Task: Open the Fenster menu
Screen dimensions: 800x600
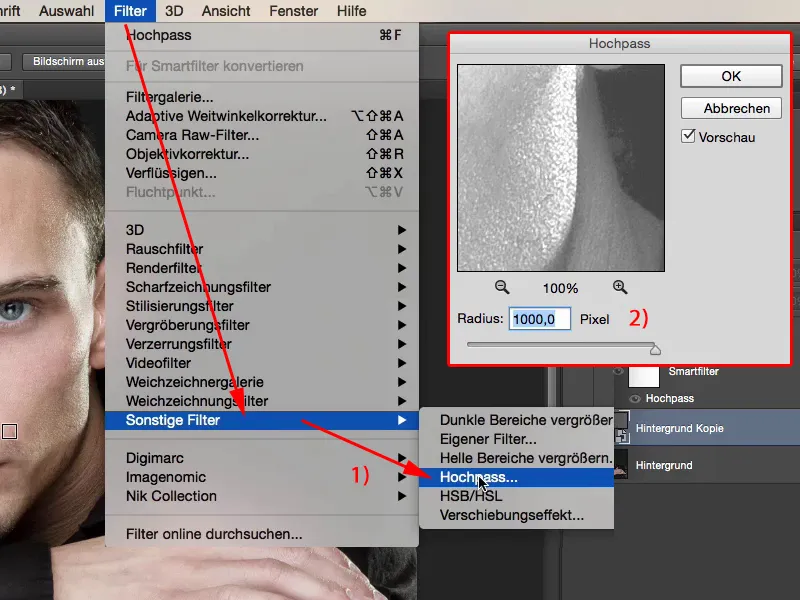Action: tap(293, 11)
